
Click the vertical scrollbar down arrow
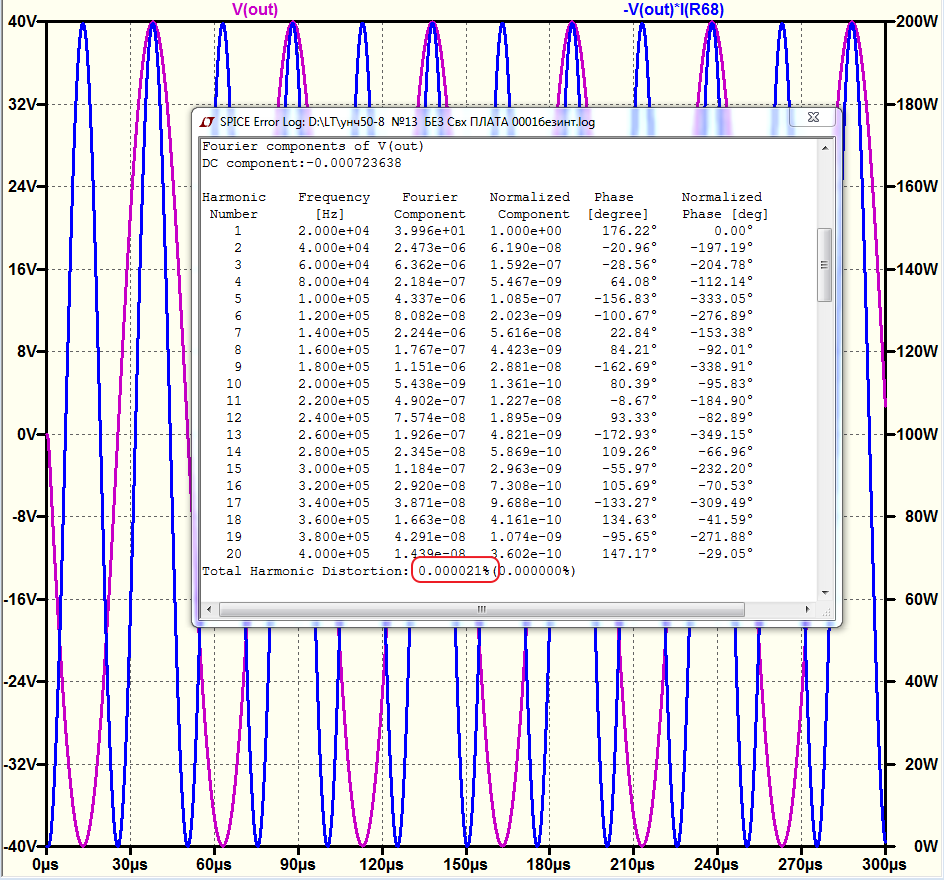tap(825, 593)
